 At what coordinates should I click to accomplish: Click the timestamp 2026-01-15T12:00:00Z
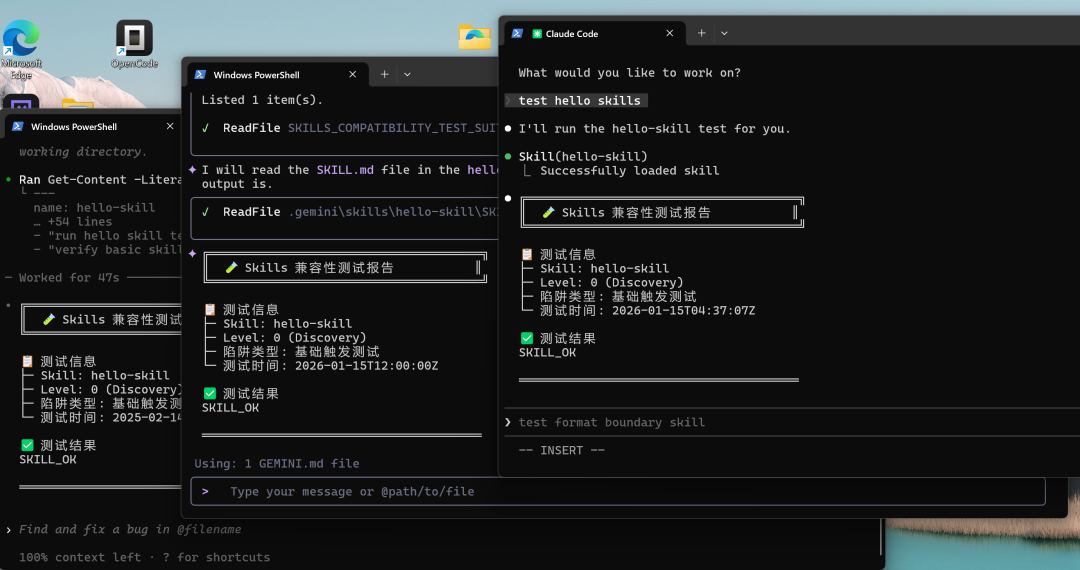pos(366,366)
